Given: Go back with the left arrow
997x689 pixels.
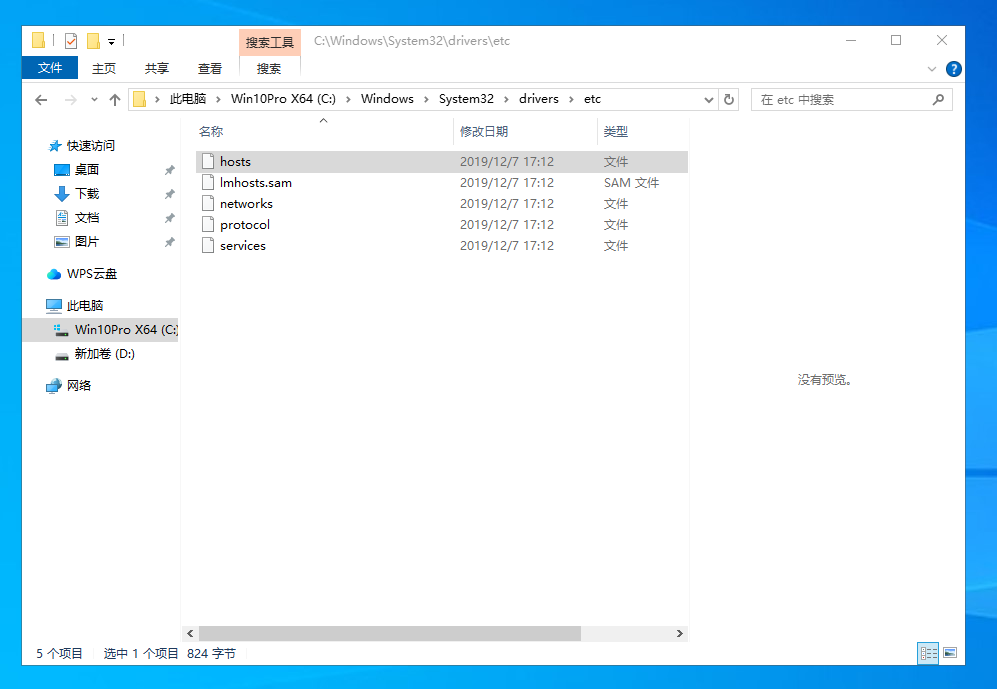Looking at the screenshot, I should [41, 100].
